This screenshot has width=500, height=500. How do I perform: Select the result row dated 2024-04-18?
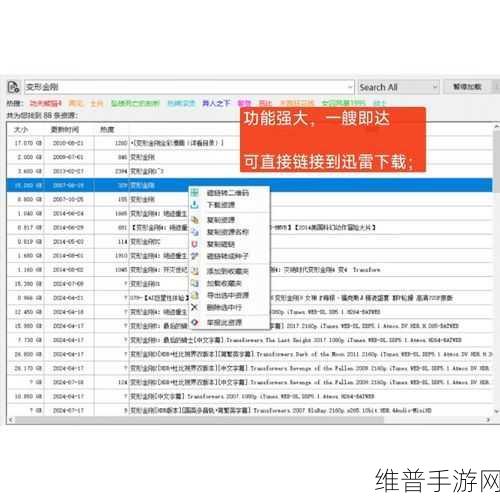point(250,312)
